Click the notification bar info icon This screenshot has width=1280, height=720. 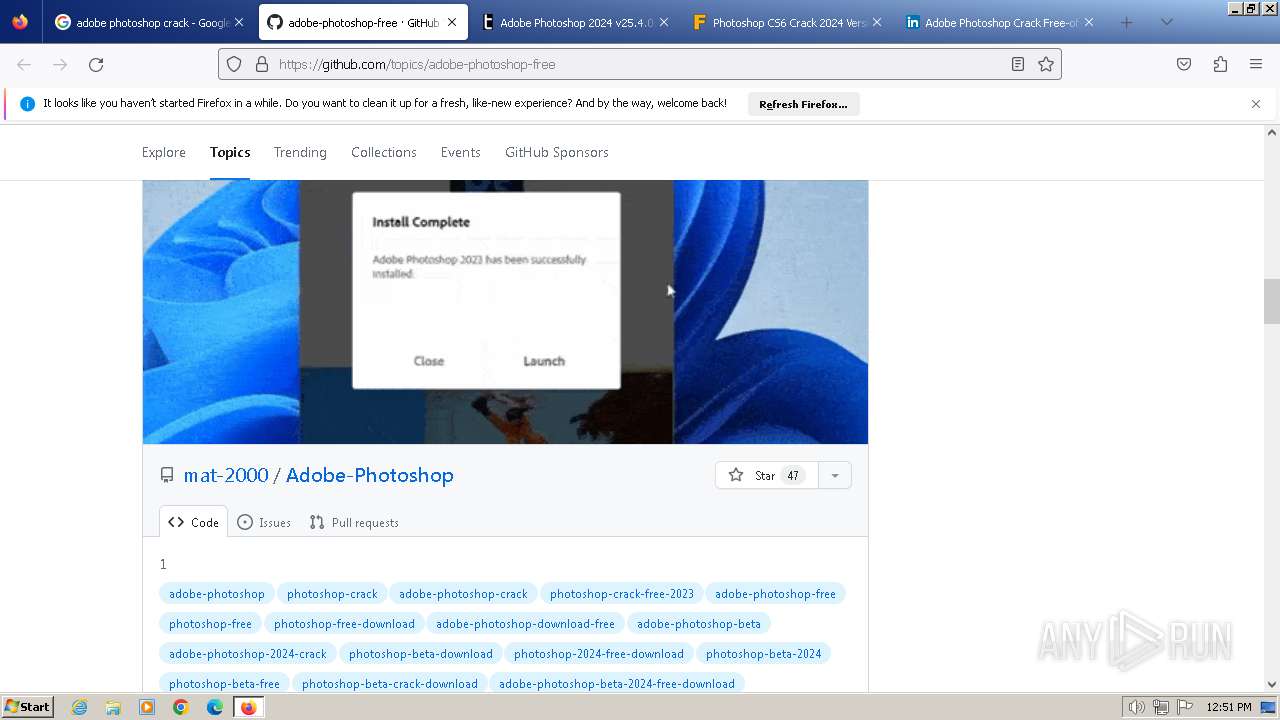(x=28, y=104)
